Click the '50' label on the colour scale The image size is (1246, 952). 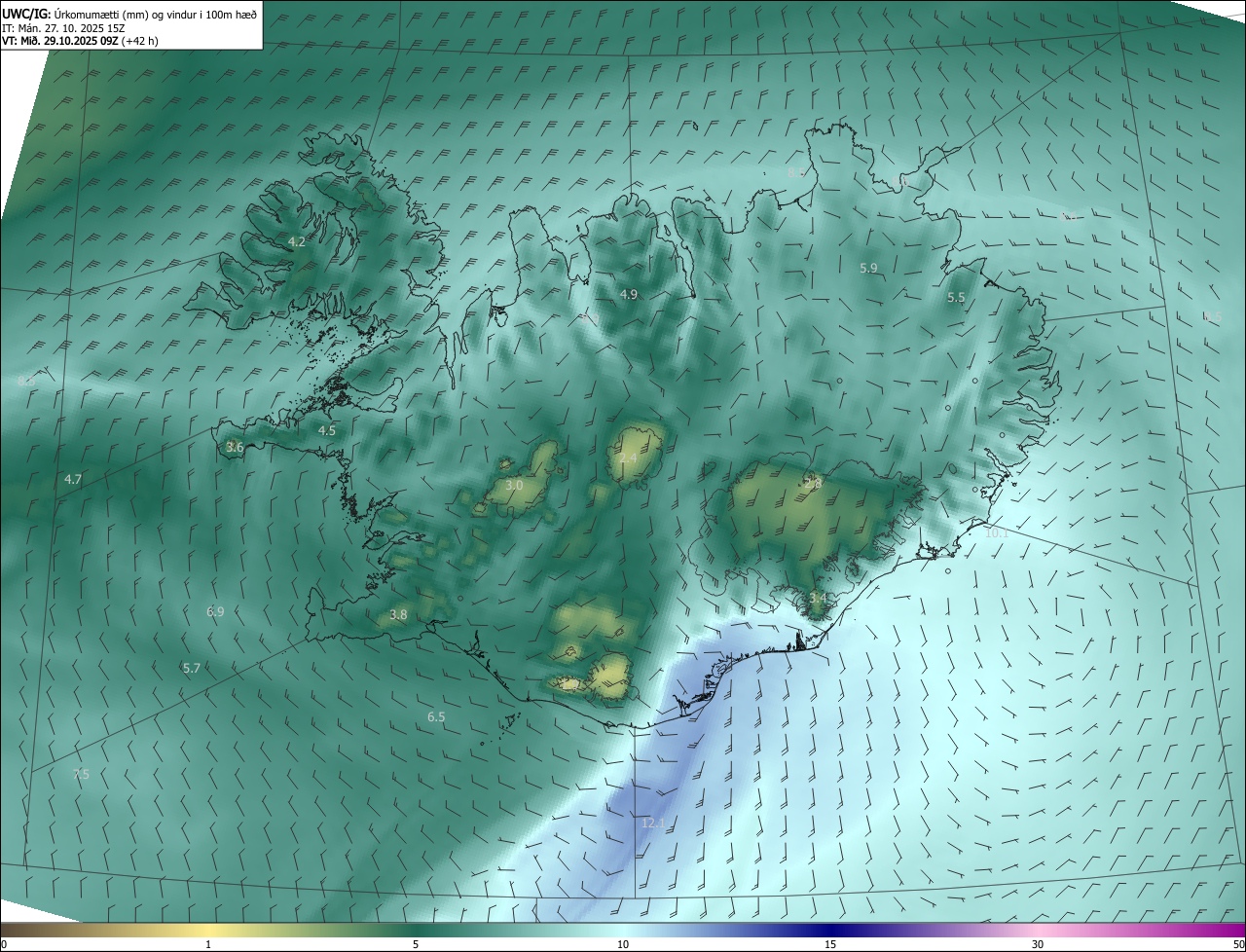[x=1238, y=944]
